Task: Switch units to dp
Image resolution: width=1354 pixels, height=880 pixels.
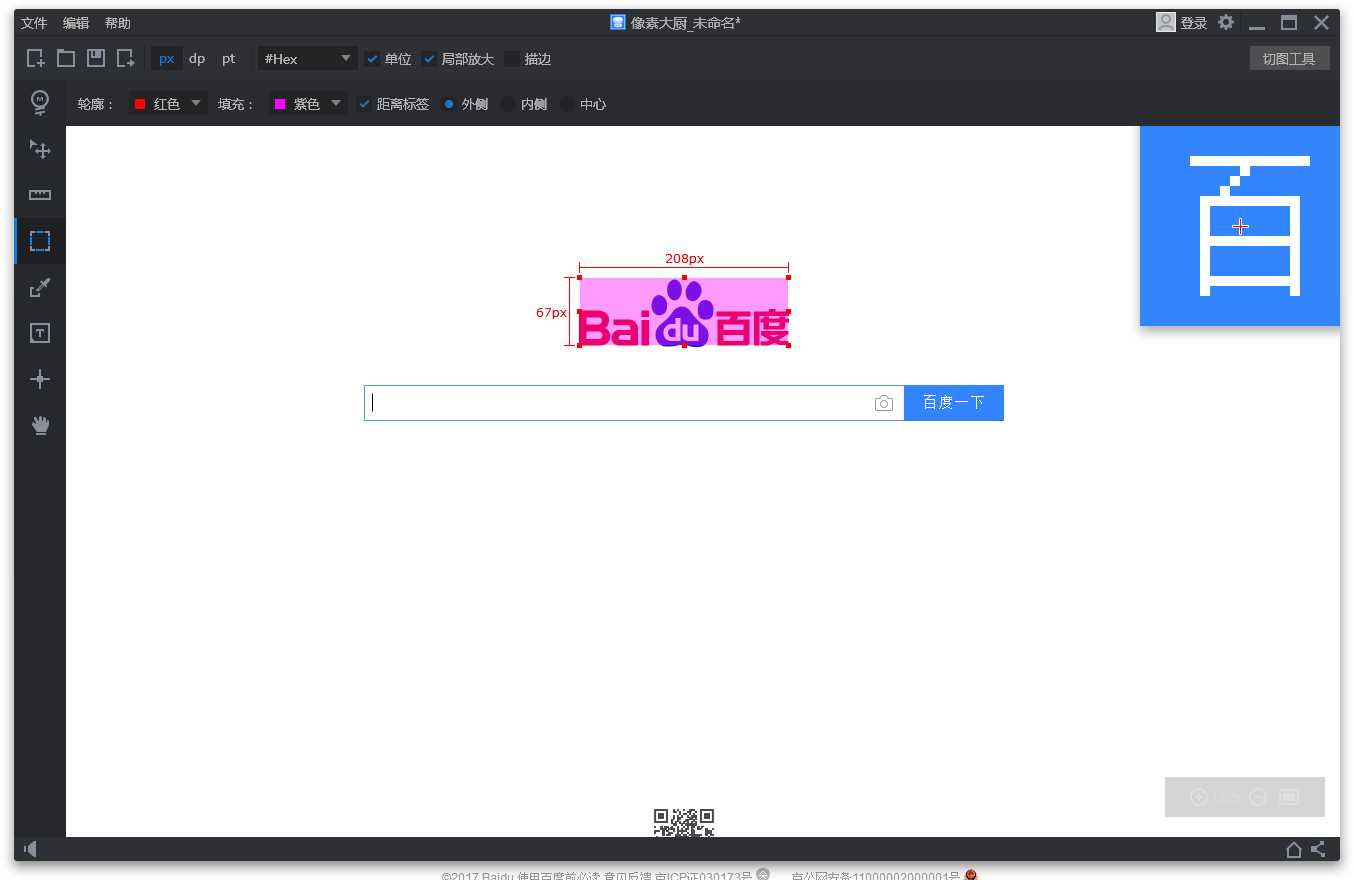Action: point(197,59)
